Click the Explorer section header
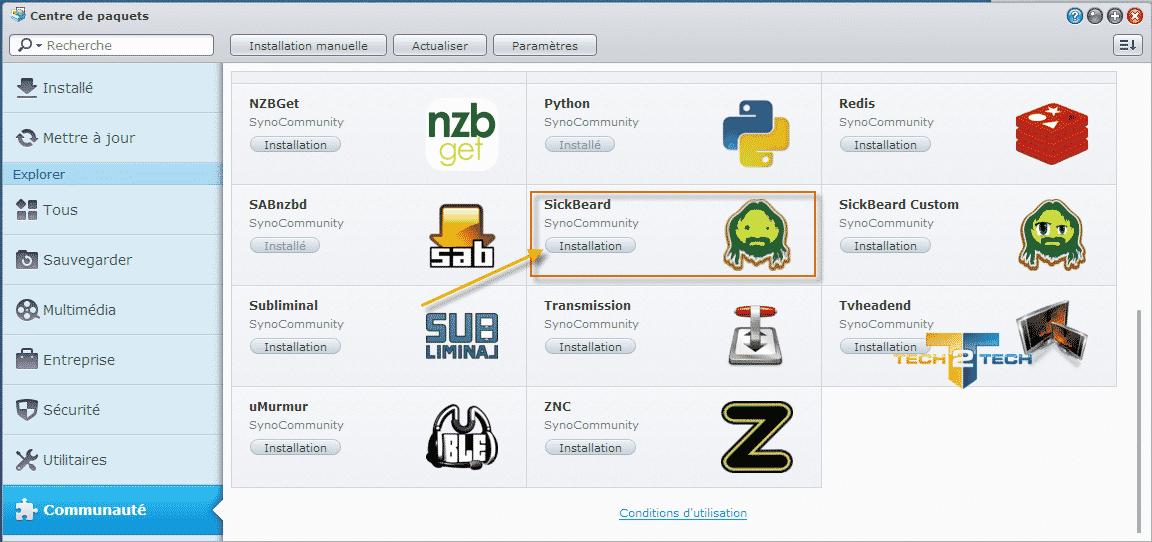Screen dimensions: 1152x542 coord(112,174)
